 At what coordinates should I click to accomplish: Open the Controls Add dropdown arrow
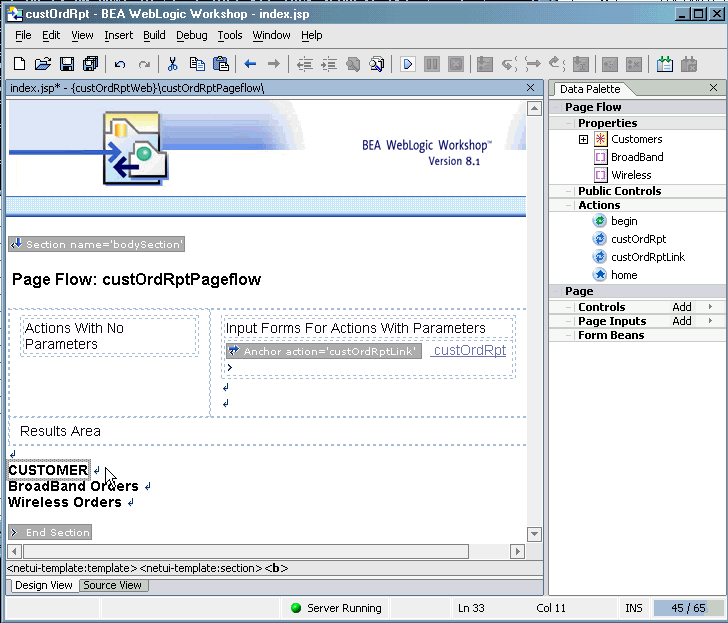click(710, 307)
